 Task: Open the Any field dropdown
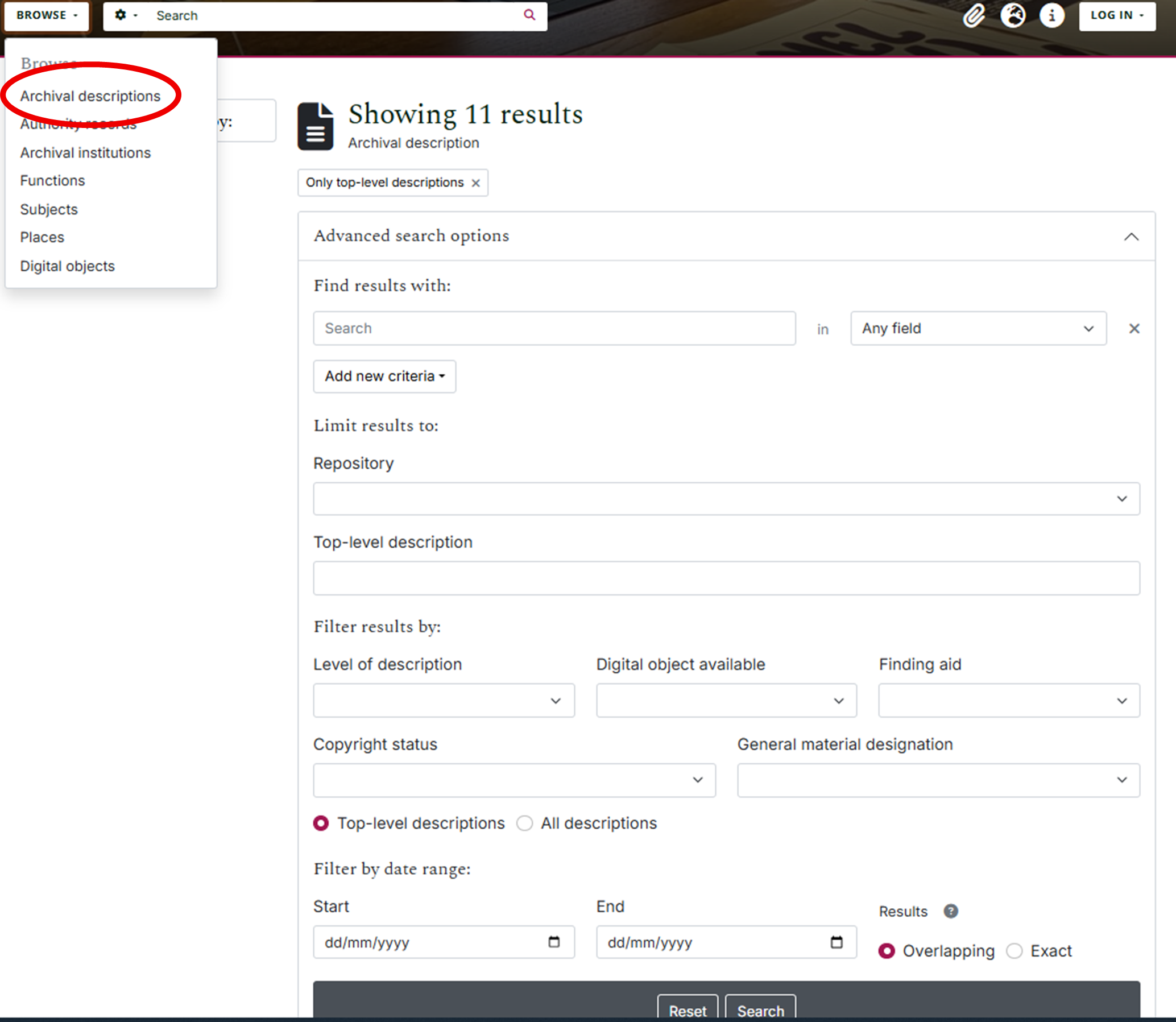click(978, 329)
